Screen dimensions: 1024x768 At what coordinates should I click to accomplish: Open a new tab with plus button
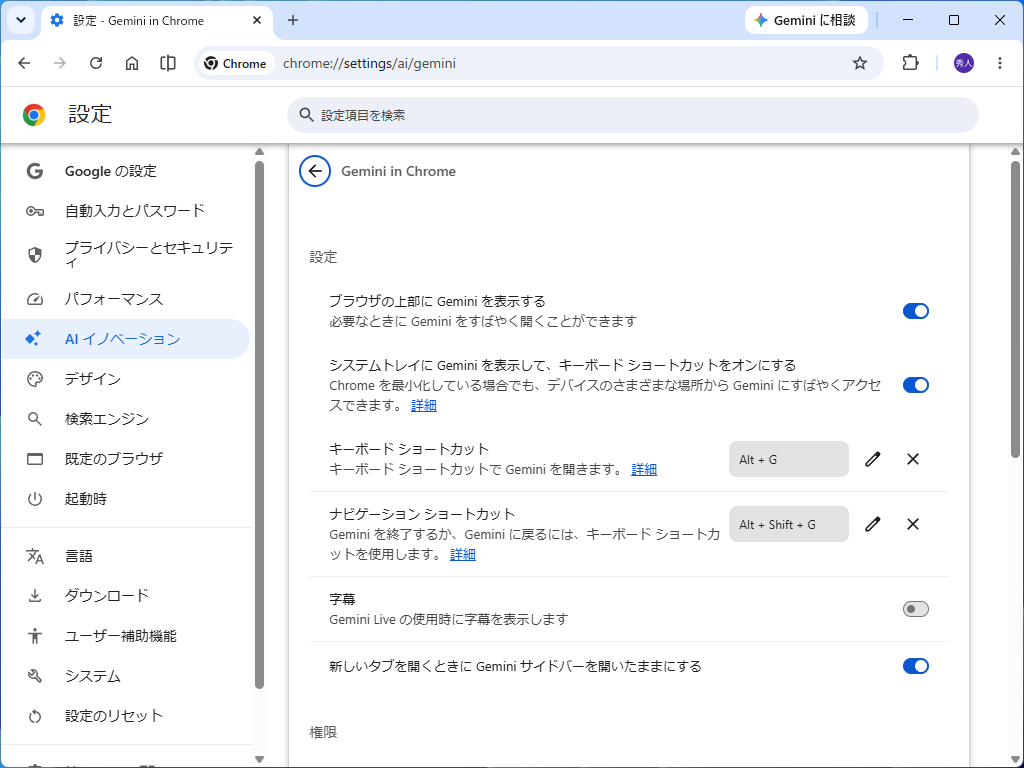(293, 20)
